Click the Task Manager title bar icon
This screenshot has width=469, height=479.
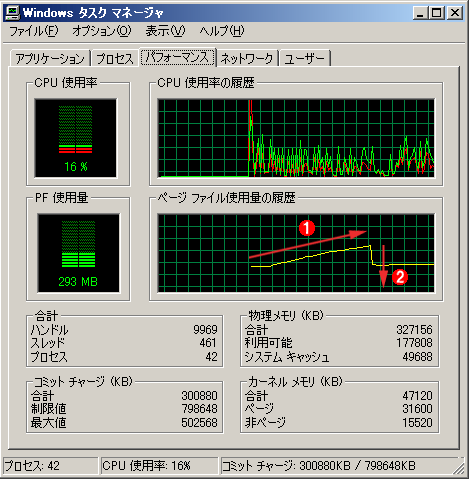click(x=12, y=13)
